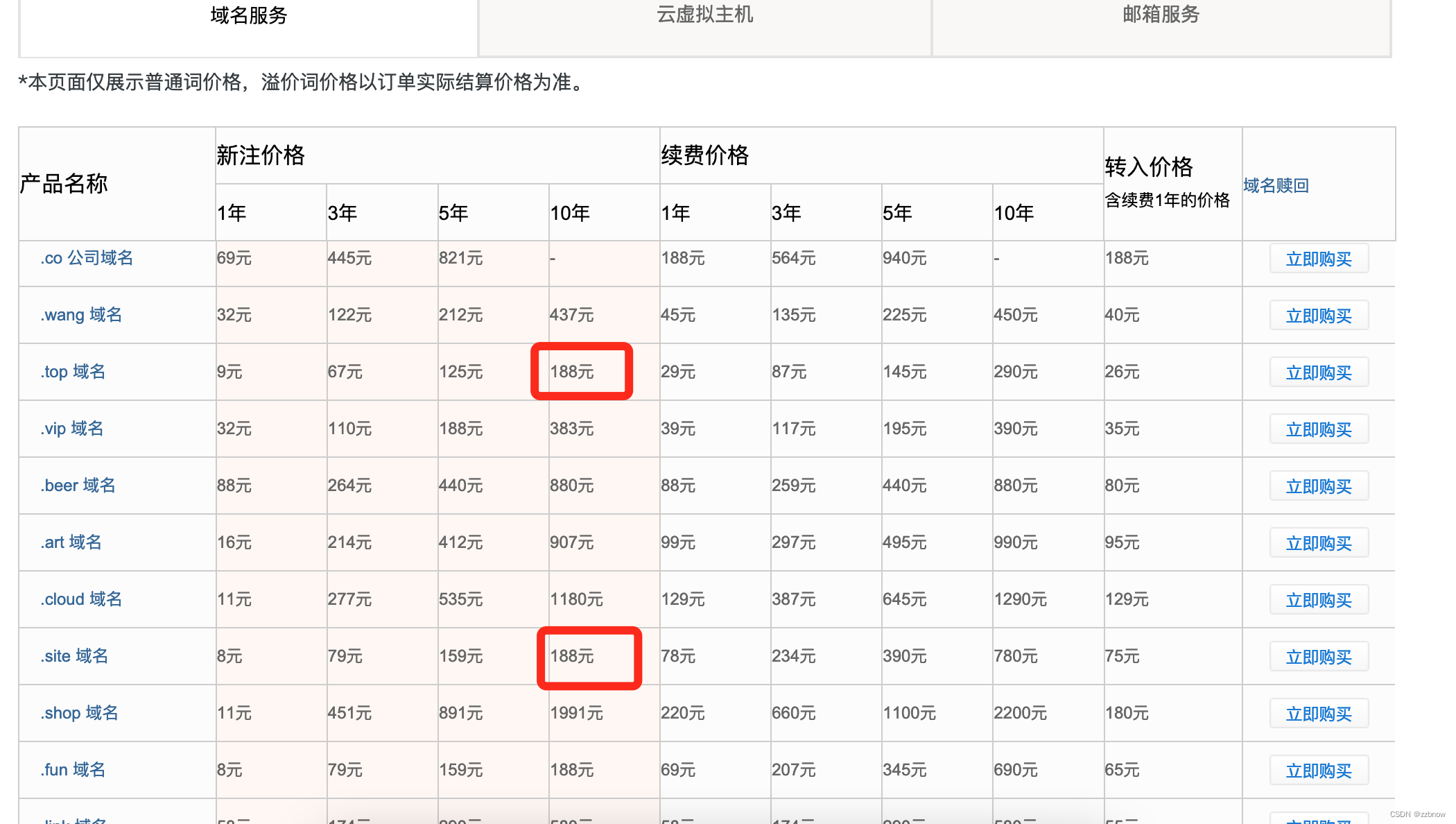Image resolution: width=1456 pixels, height=824 pixels.
Task: Click the .cloud 5-year new price 535元
Action: click(461, 599)
